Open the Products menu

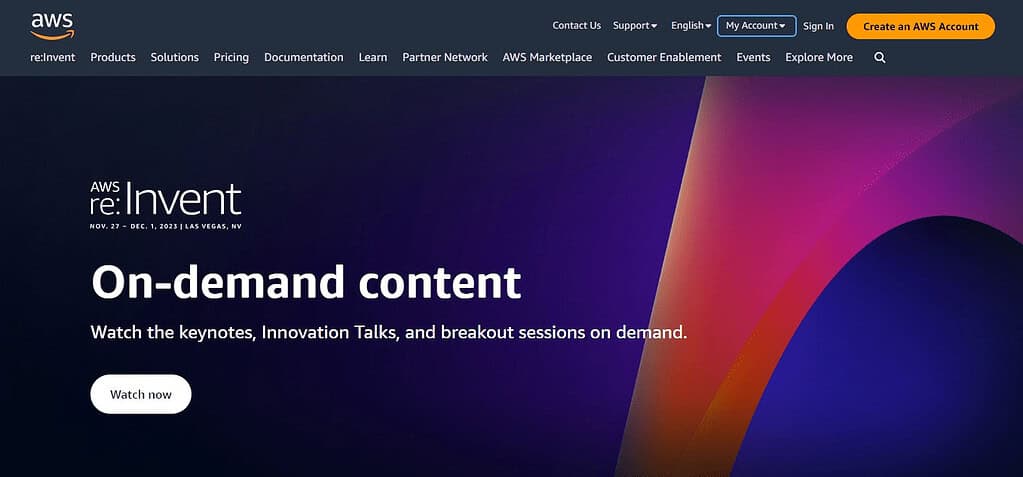coord(113,57)
